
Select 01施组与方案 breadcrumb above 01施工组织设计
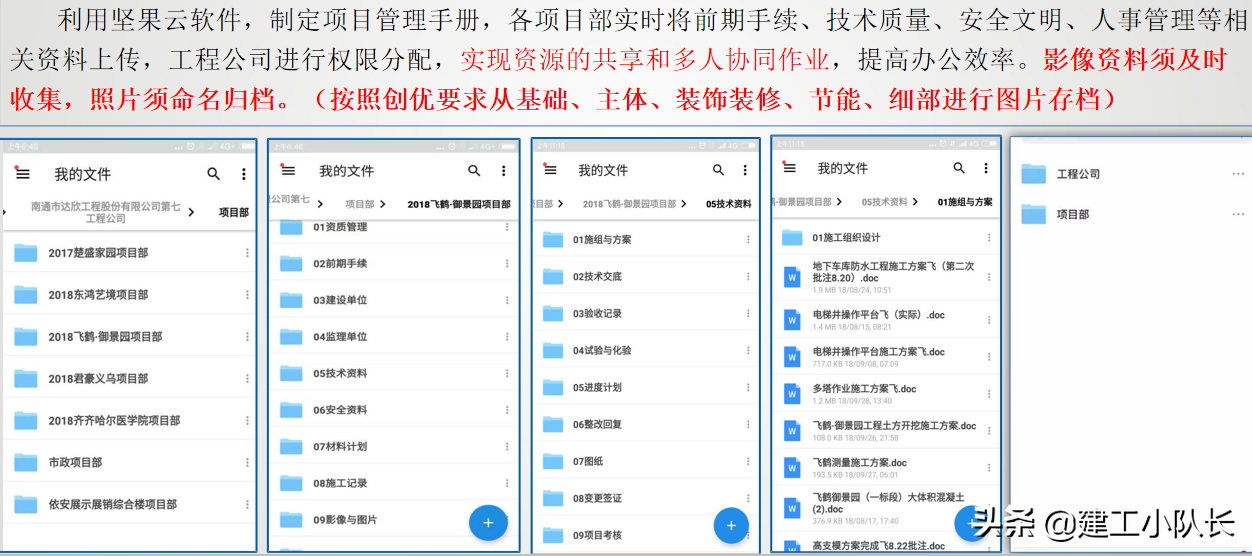(965, 202)
